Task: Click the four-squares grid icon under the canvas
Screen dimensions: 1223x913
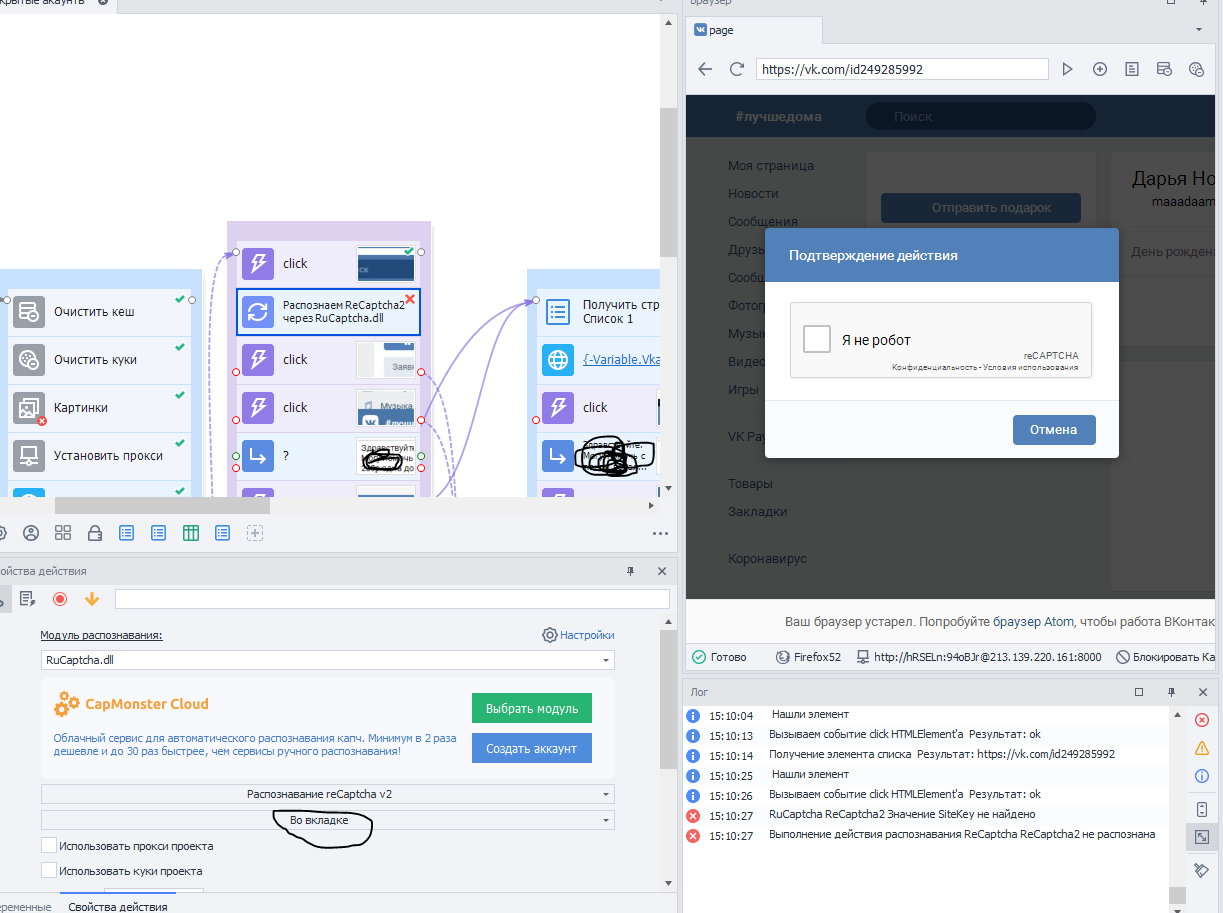Action: click(x=63, y=533)
